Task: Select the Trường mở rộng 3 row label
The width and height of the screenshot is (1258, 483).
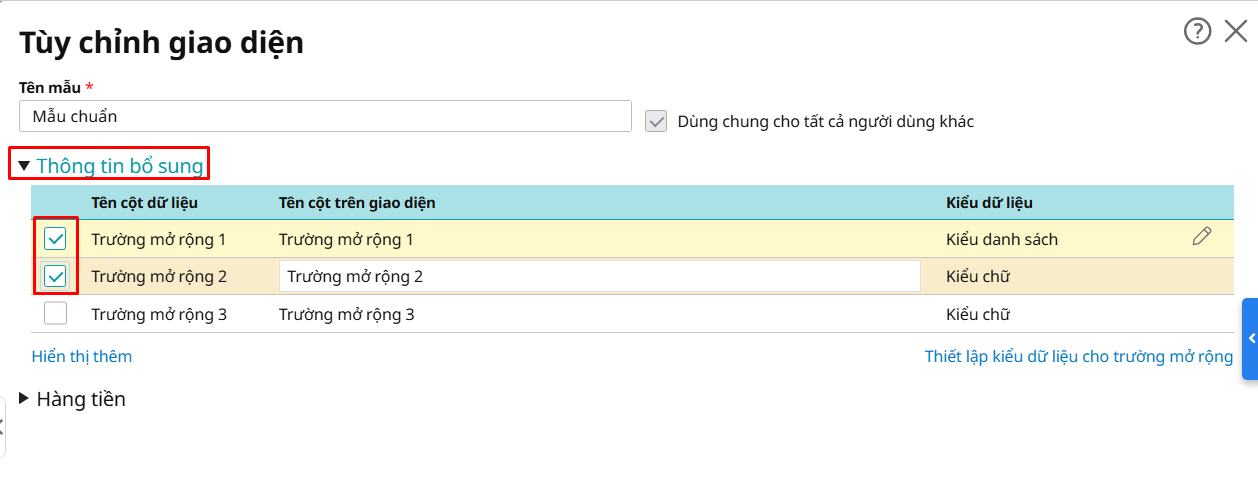Action: pyautogui.click(x=159, y=314)
